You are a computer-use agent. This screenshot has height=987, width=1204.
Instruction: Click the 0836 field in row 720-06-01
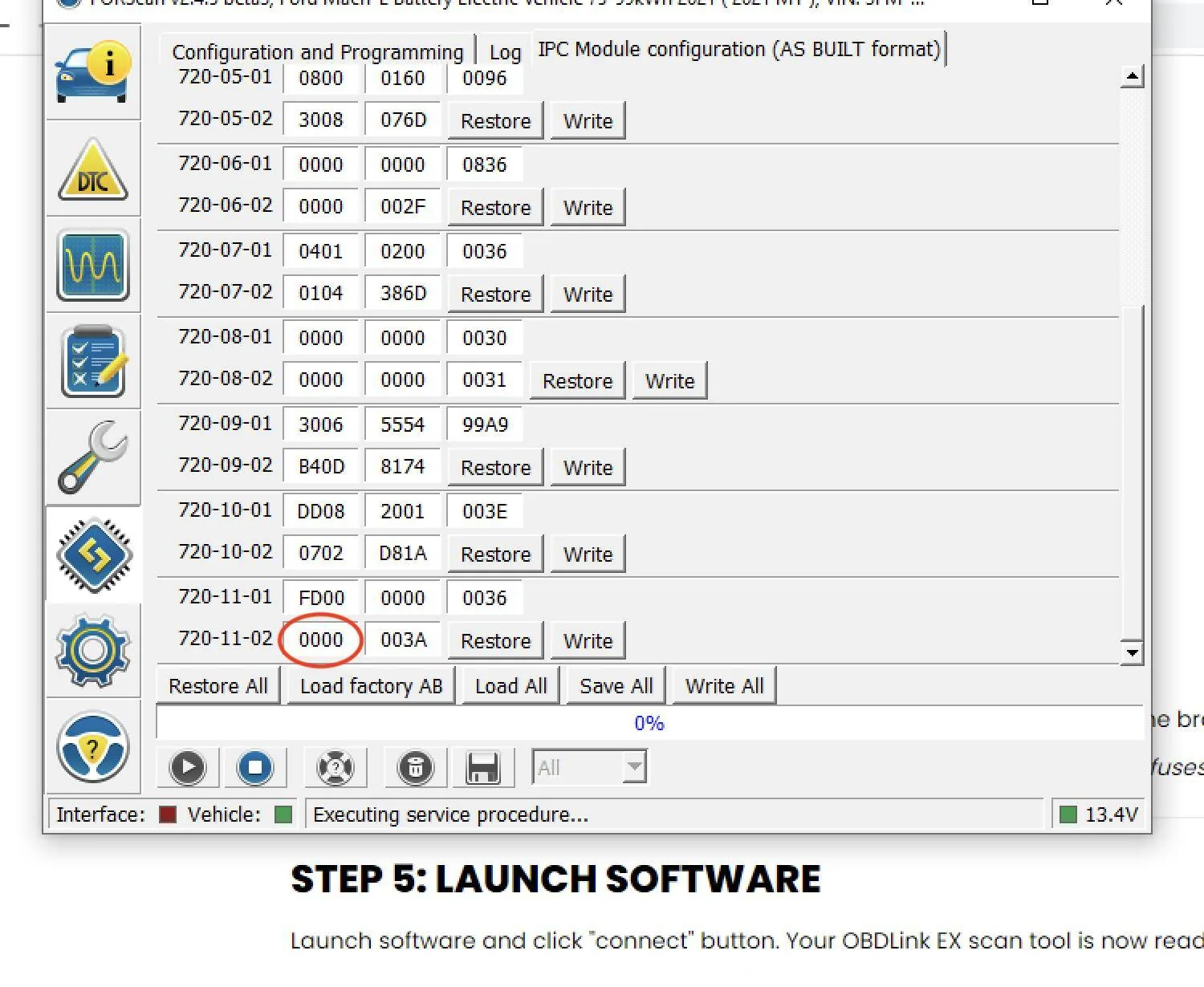[485, 164]
